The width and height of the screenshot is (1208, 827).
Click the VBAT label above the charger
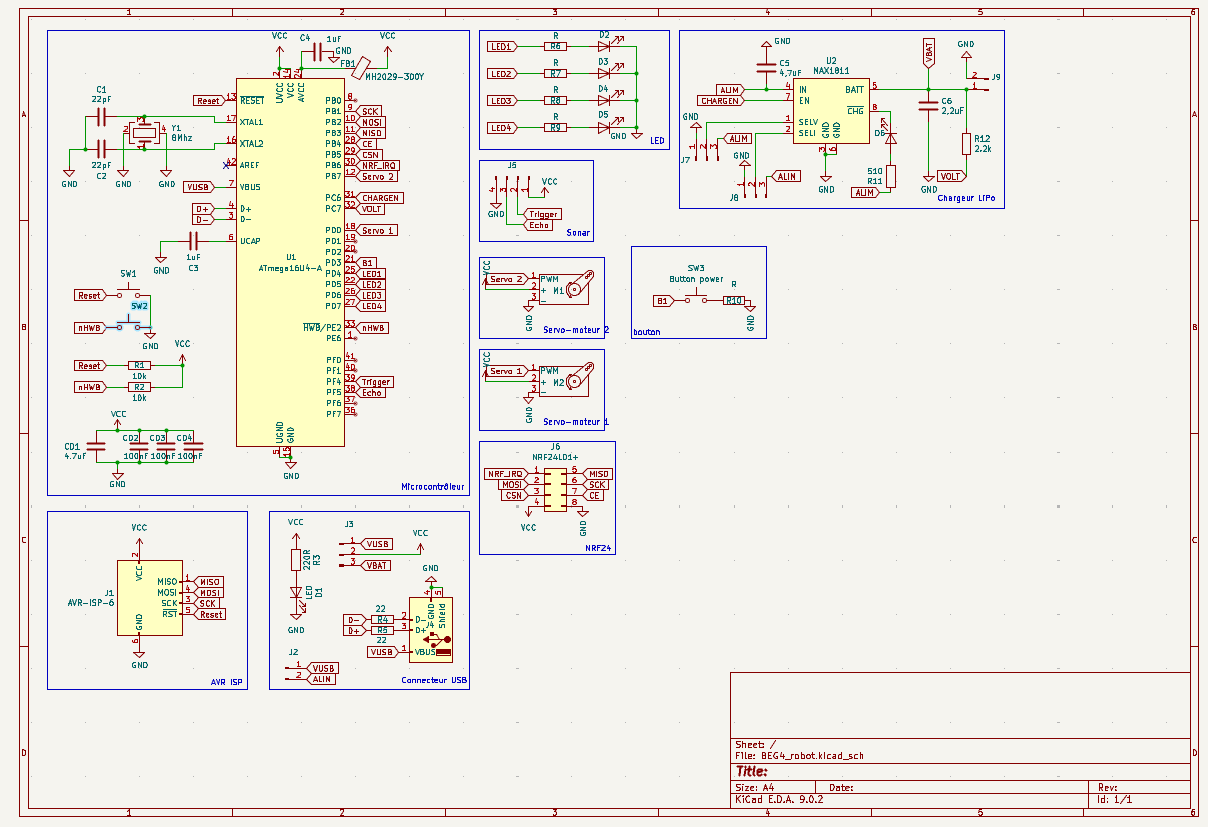point(929,53)
